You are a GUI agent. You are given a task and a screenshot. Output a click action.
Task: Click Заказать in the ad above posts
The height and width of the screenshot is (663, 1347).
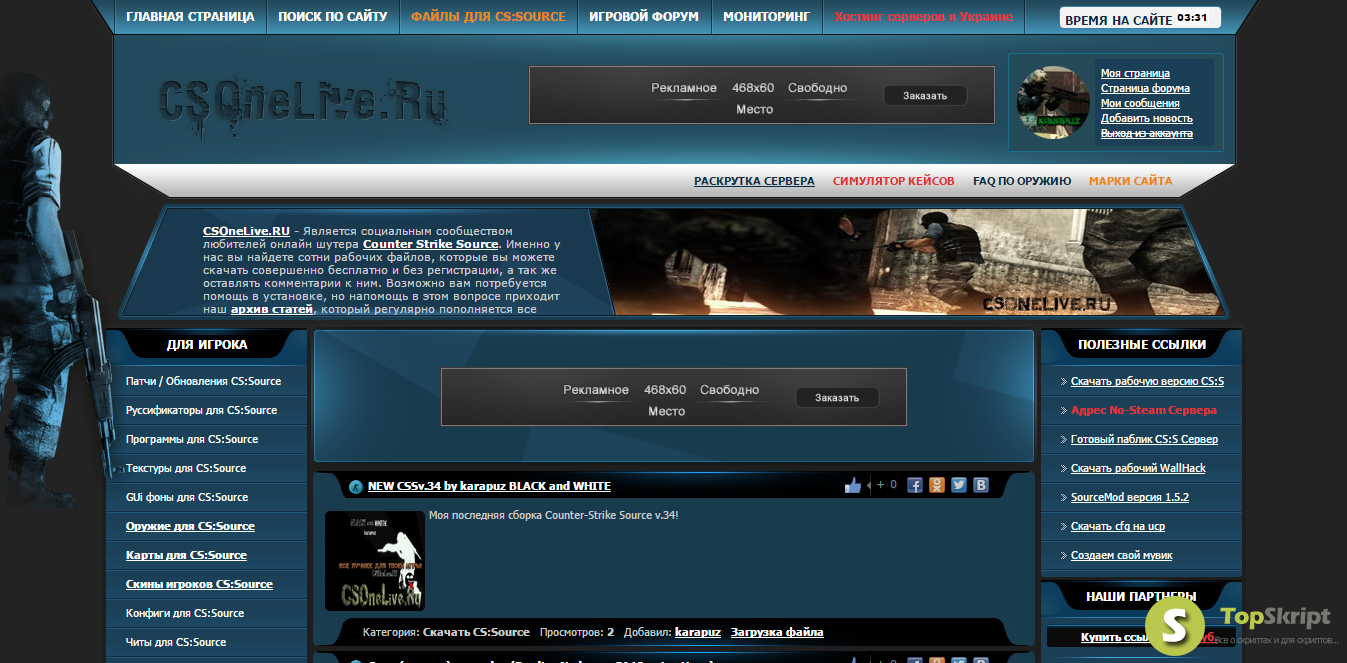[837, 398]
